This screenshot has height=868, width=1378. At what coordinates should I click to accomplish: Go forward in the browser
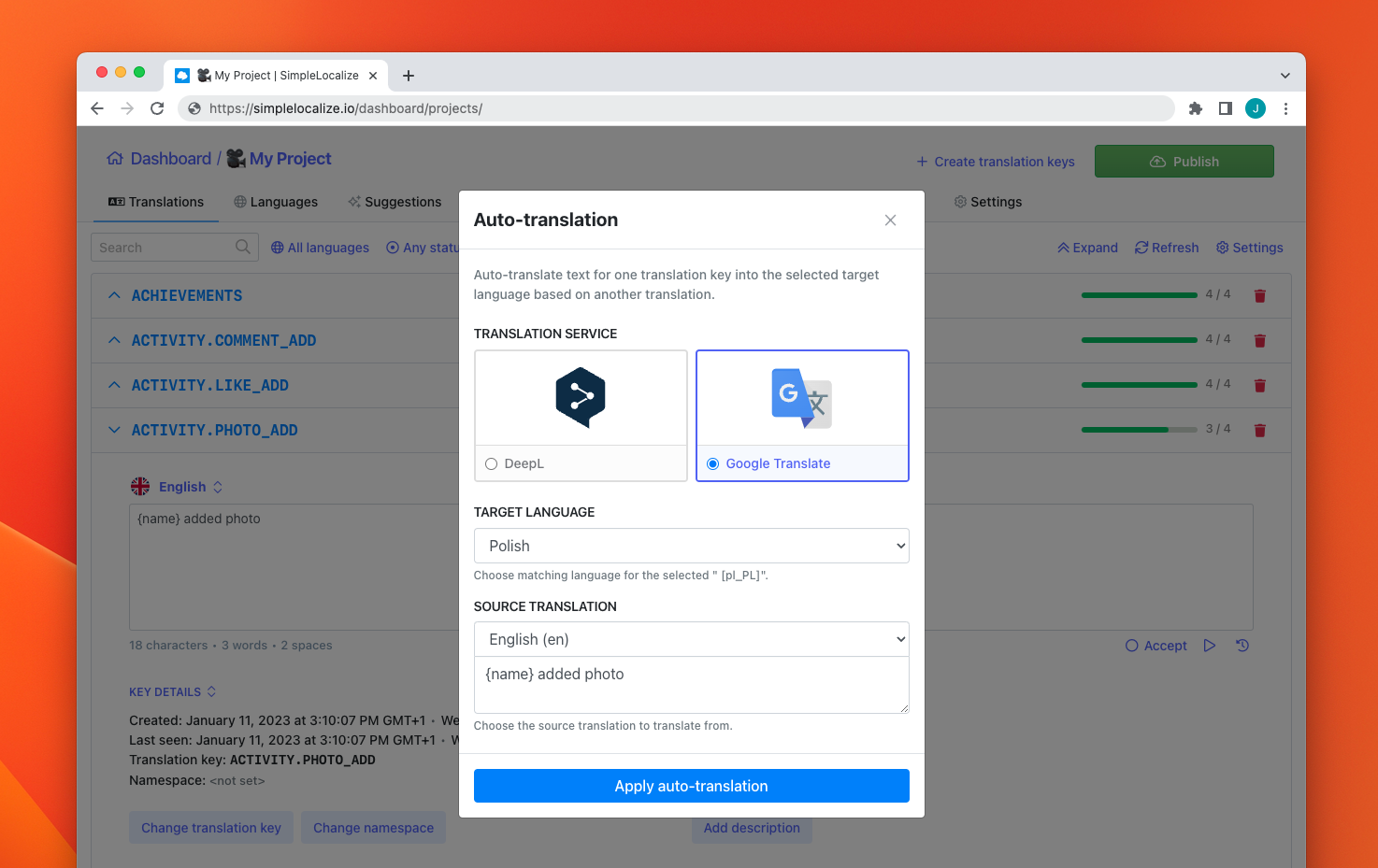127,108
